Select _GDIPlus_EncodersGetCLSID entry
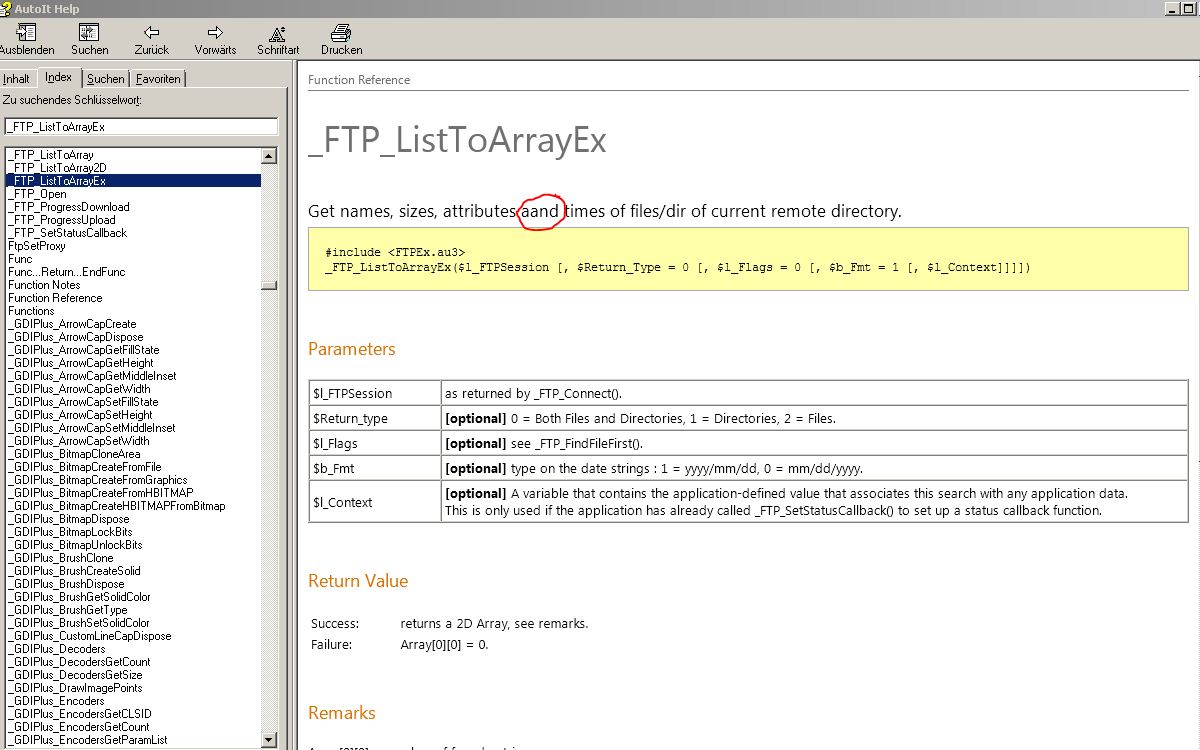This screenshot has height=750, width=1200. (x=78, y=714)
